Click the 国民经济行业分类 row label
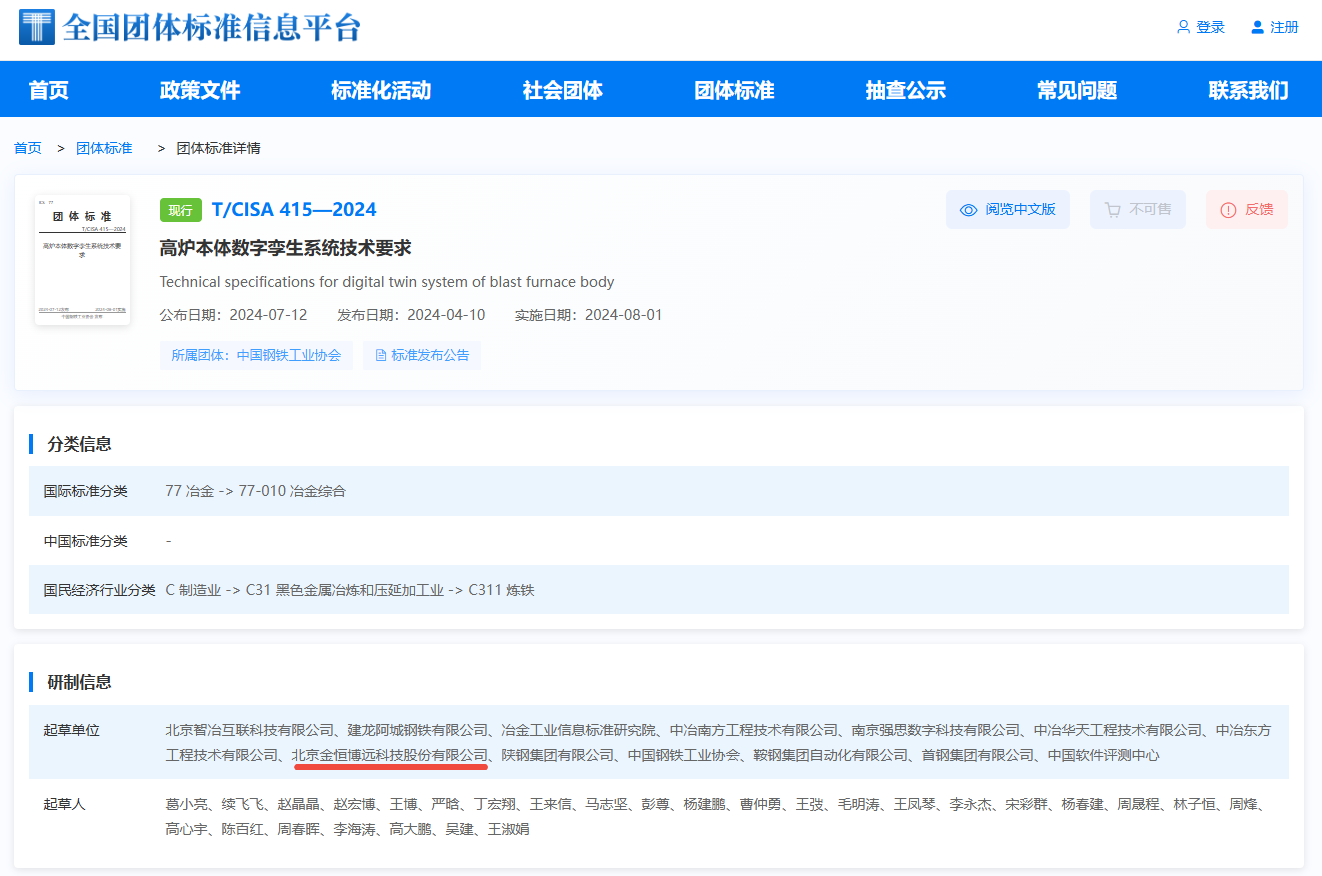The width and height of the screenshot is (1322, 876). coord(100,590)
